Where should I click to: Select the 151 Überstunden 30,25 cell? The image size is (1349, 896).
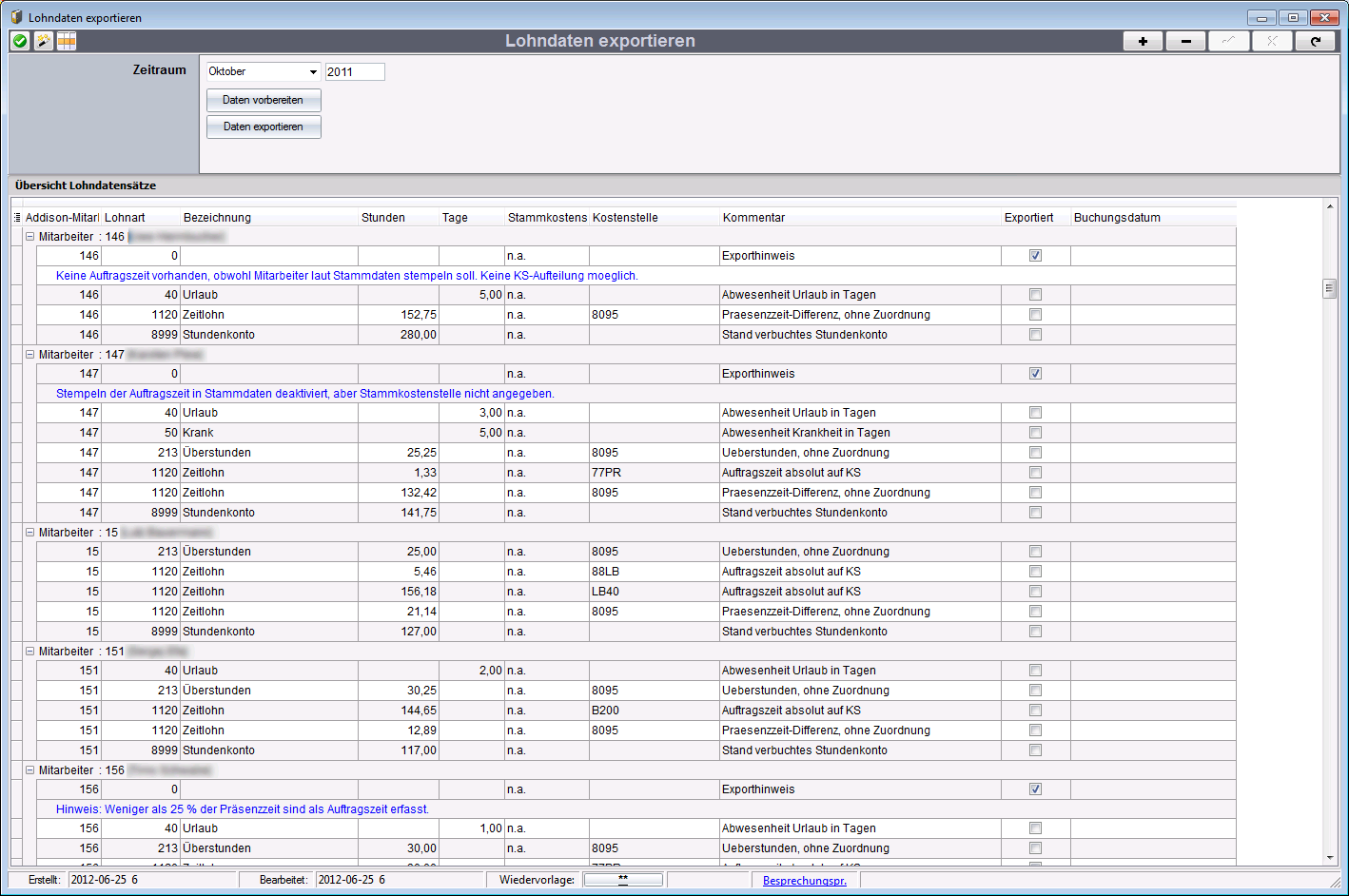coord(399,691)
